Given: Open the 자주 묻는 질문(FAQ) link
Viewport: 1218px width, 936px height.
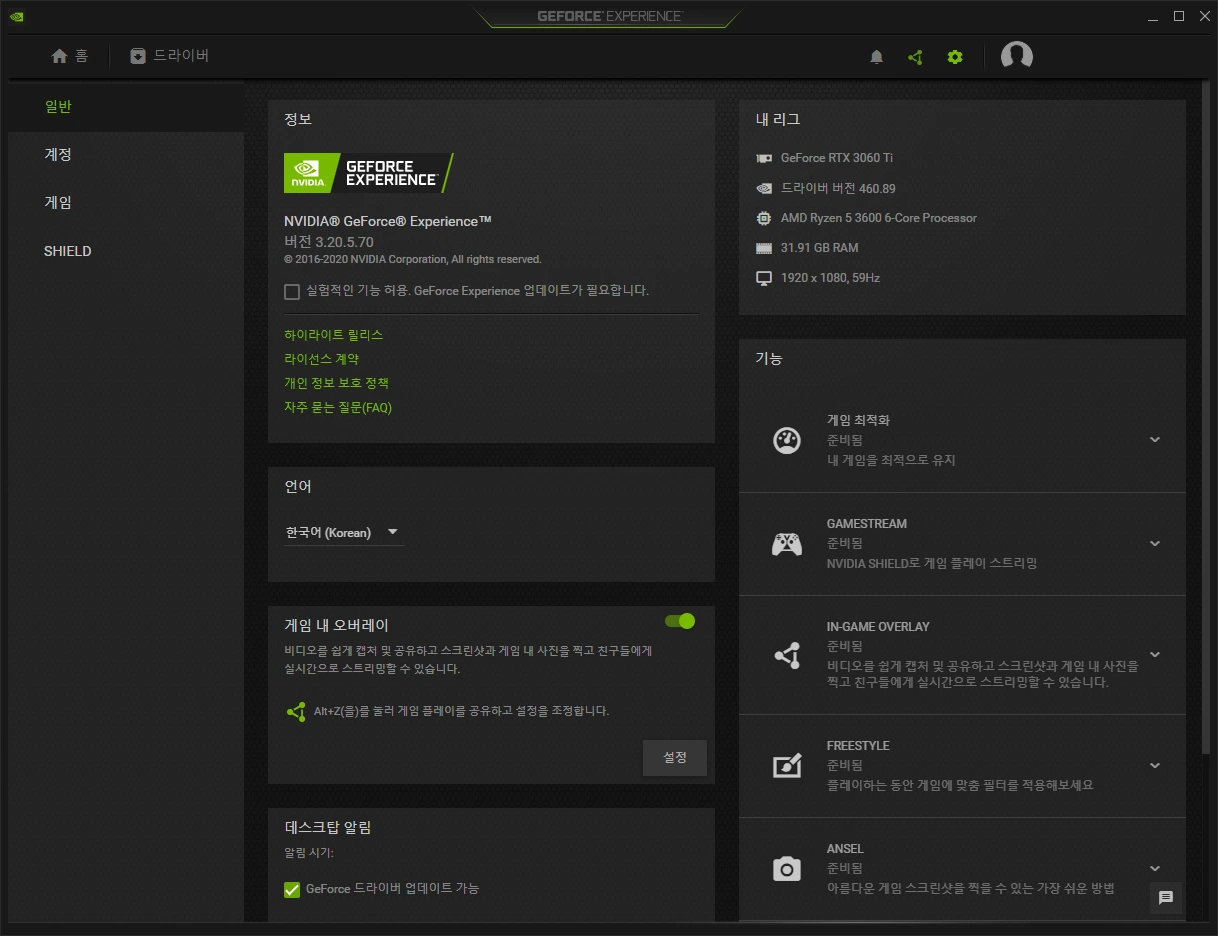Looking at the screenshot, I should click(338, 408).
